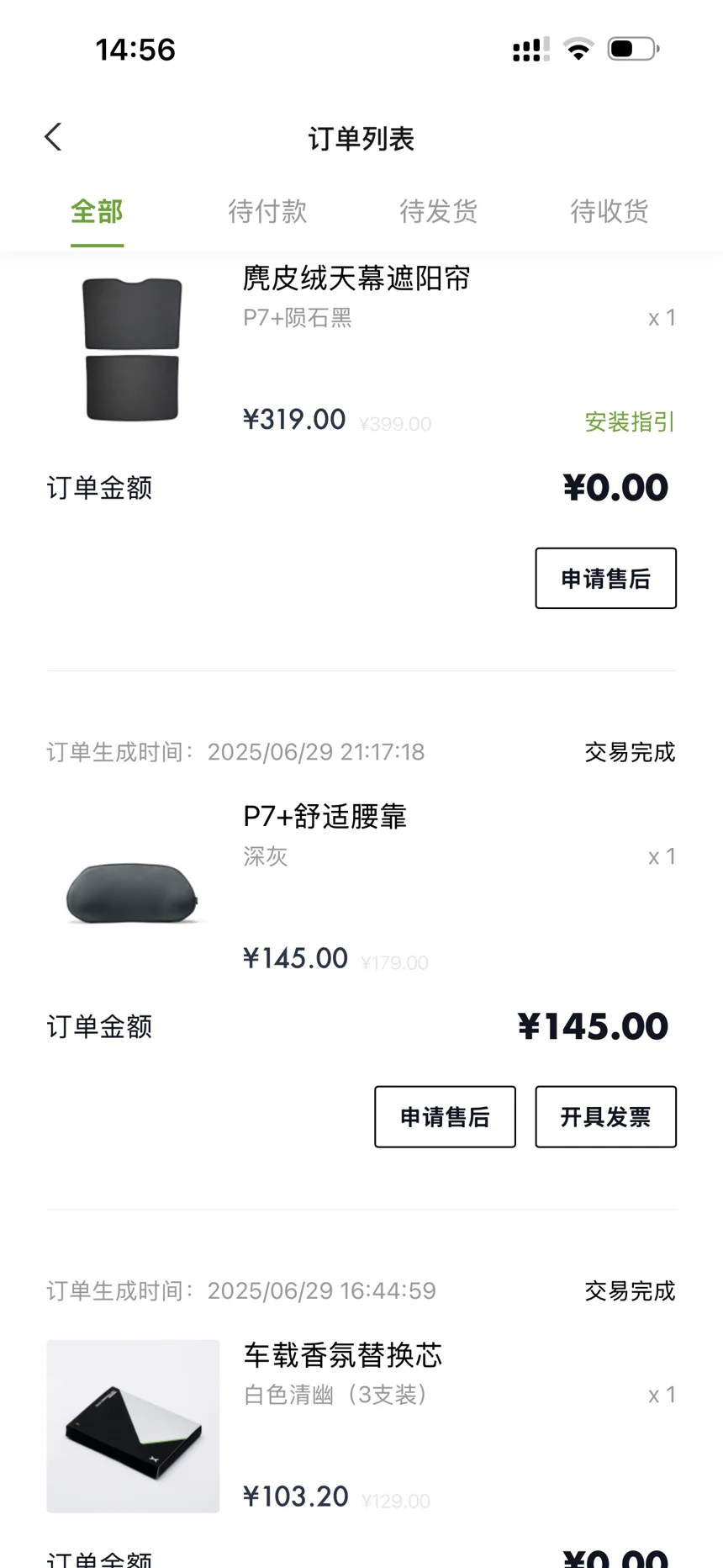The image size is (723, 1568).
Task: Open the 车载香氛替换芯 product thumbnail
Action: coord(133,1426)
